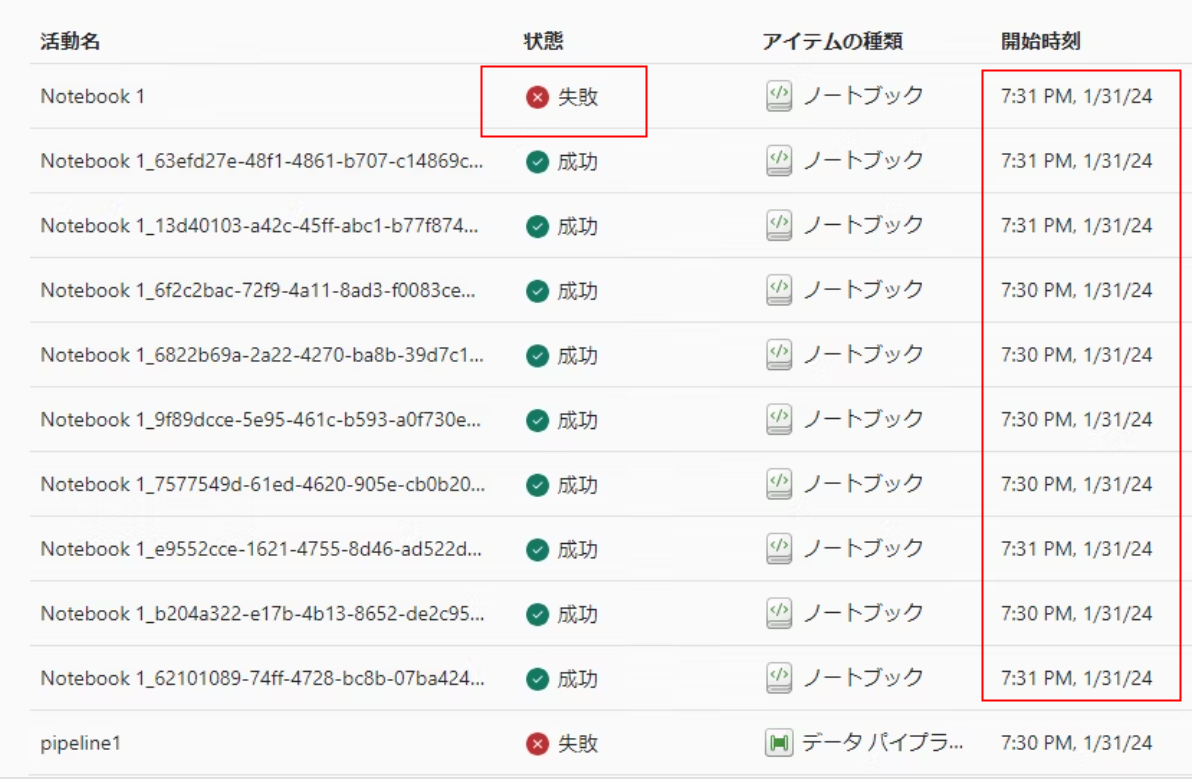1192x782 pixels.
Task: Sort by アイテムの種類 column header
Action: pos(832,41)
